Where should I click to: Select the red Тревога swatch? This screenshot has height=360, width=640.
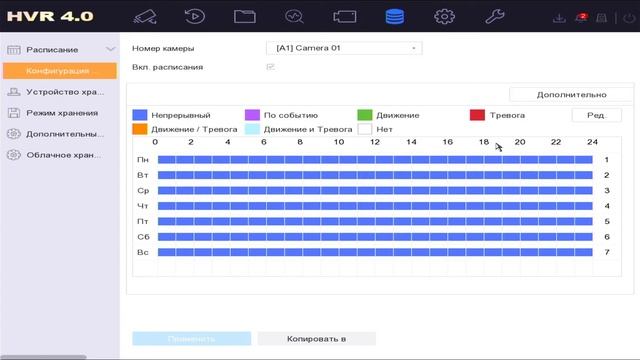click(x=477, y=115)
